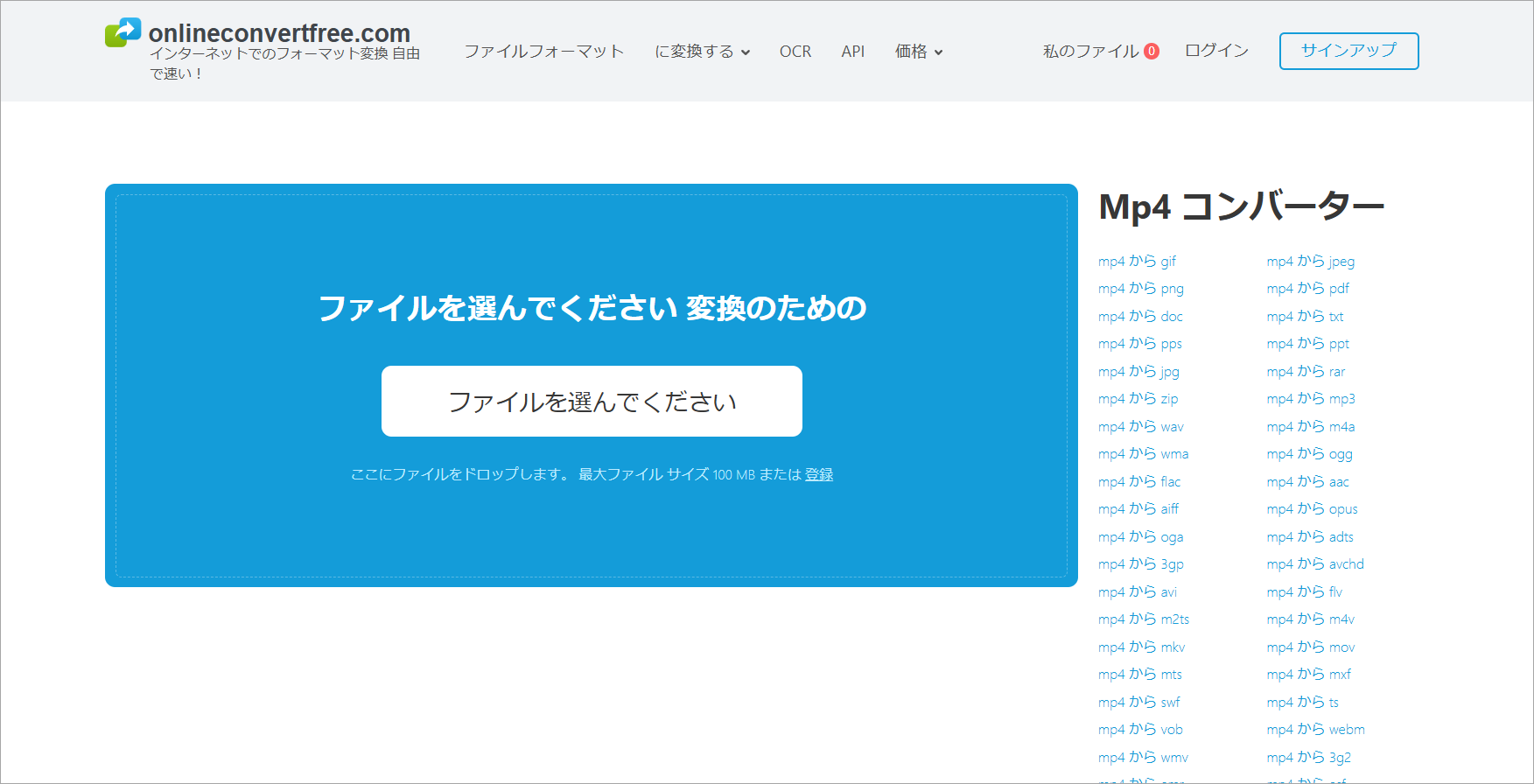
Task: Choose the mp4 から ogg conversion
Action: pos(1309,453)
